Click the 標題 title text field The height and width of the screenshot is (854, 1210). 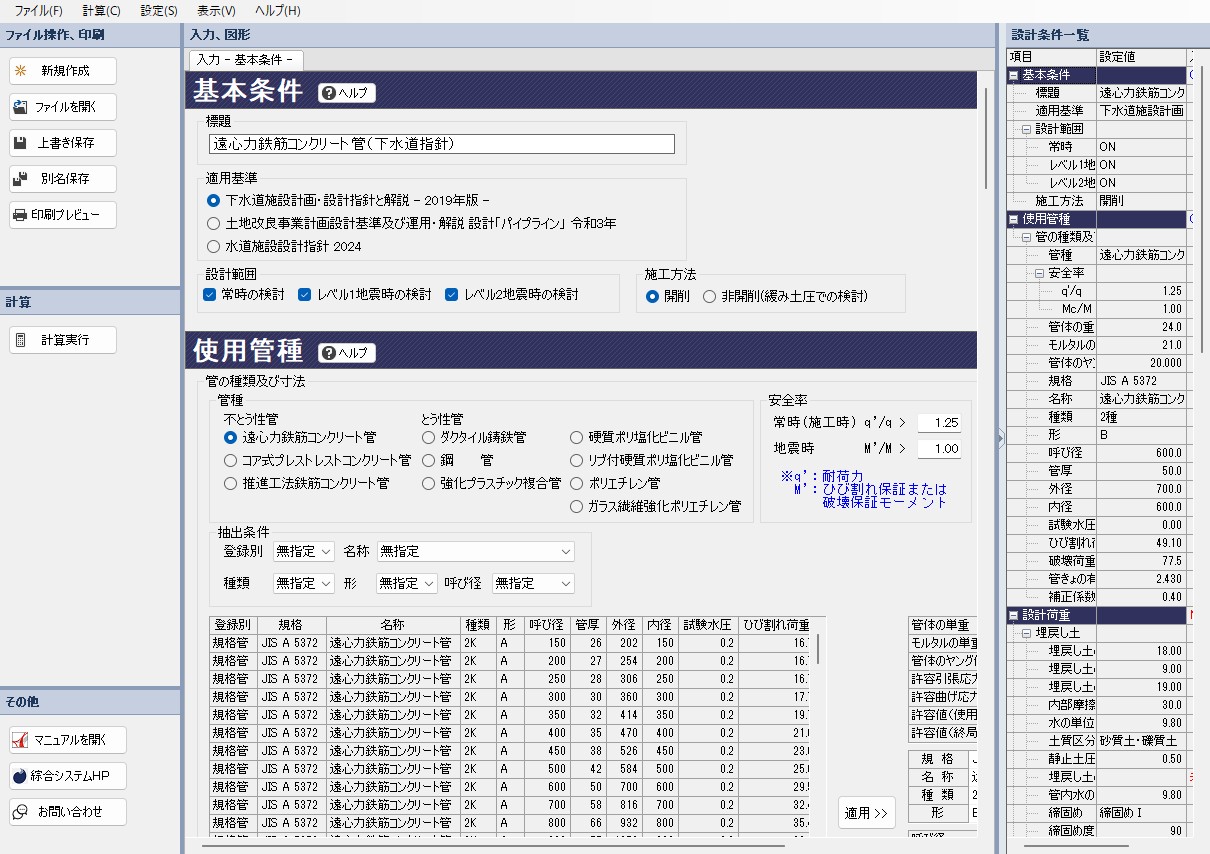(441, 144)
